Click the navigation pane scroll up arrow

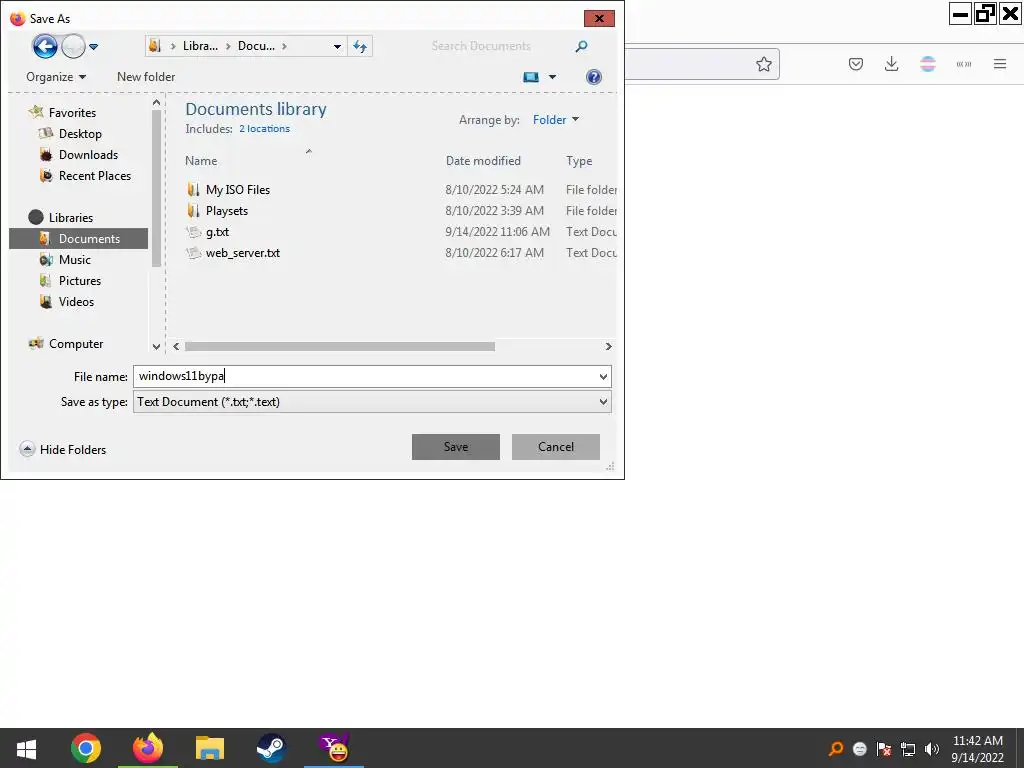pyautogui.click(x=156, y=103)
